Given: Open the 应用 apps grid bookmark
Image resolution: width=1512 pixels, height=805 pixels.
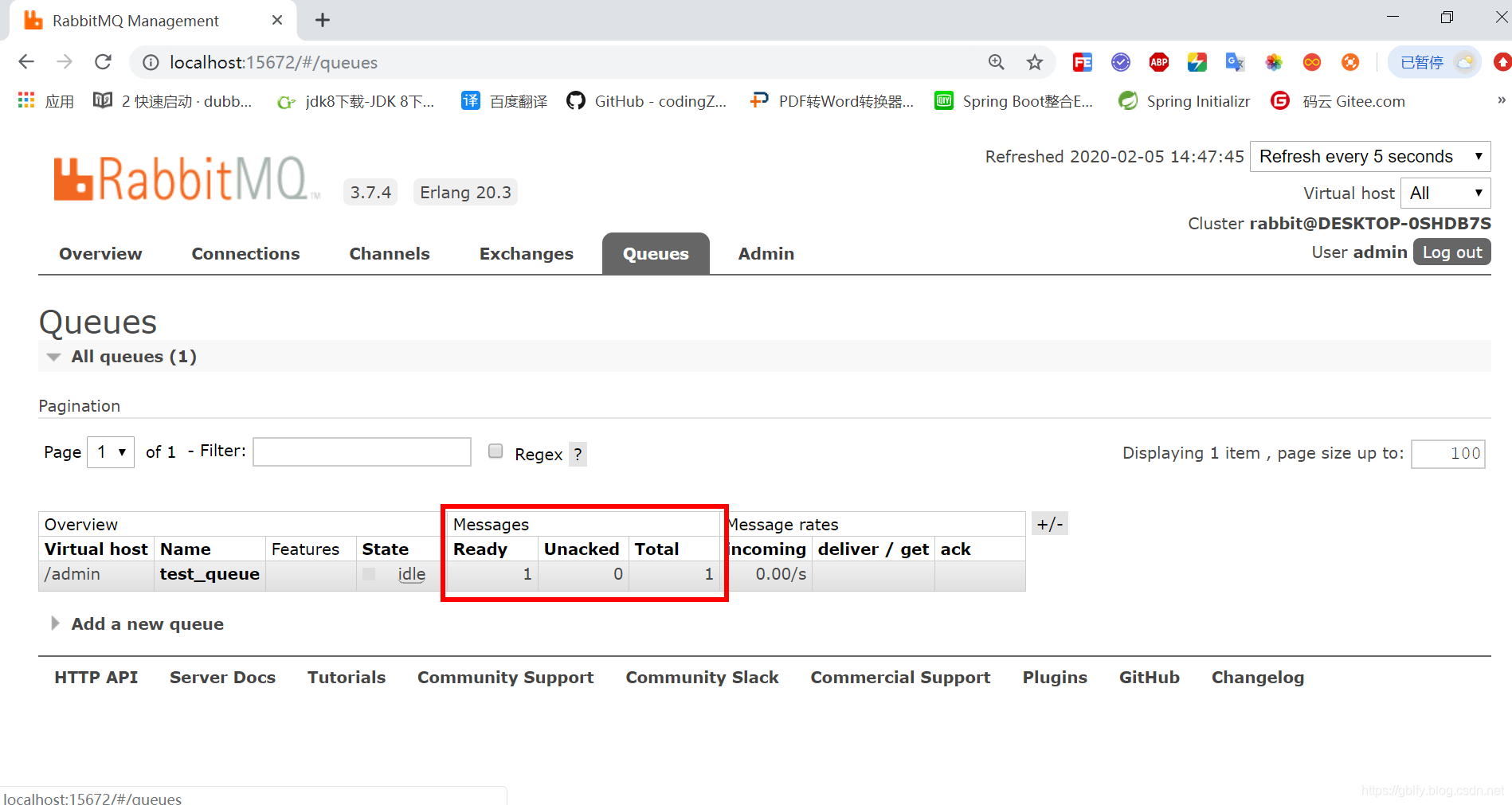Looking at the screenshot, I should click(45, 101).
